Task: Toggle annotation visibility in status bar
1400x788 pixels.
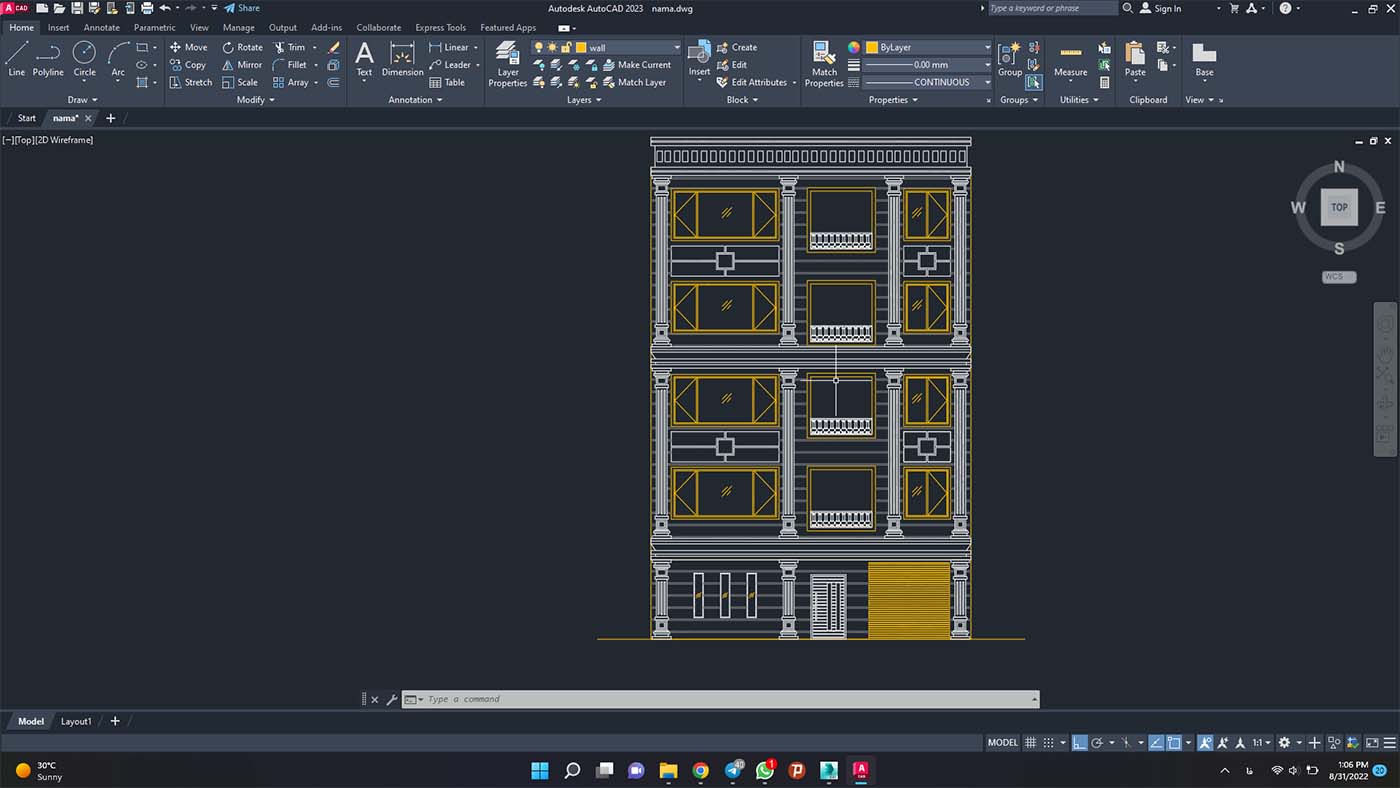Action: tap(1205, 743)
